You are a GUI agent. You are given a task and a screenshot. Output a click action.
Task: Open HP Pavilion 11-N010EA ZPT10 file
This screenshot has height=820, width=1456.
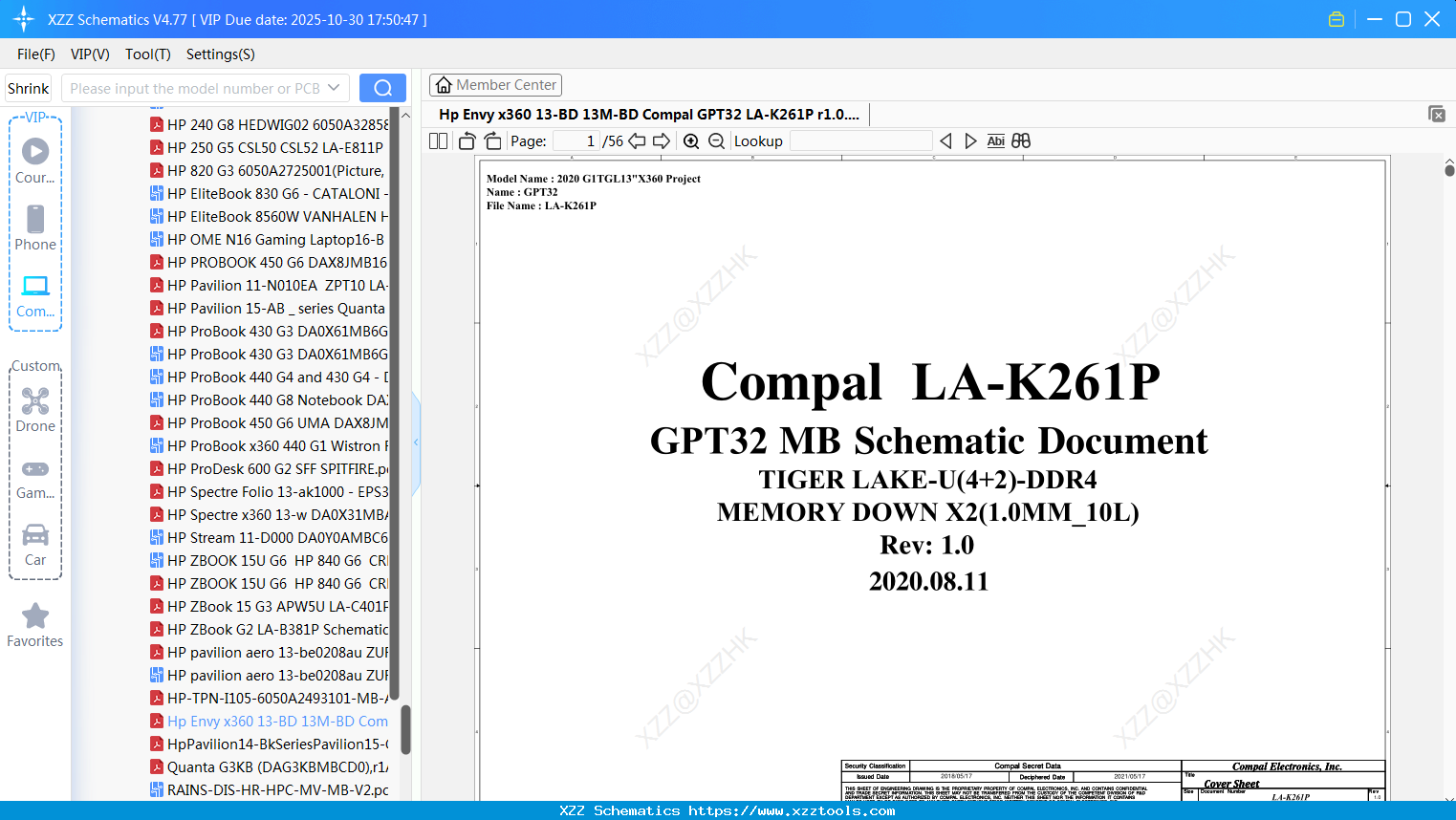[x=270, y=285]
